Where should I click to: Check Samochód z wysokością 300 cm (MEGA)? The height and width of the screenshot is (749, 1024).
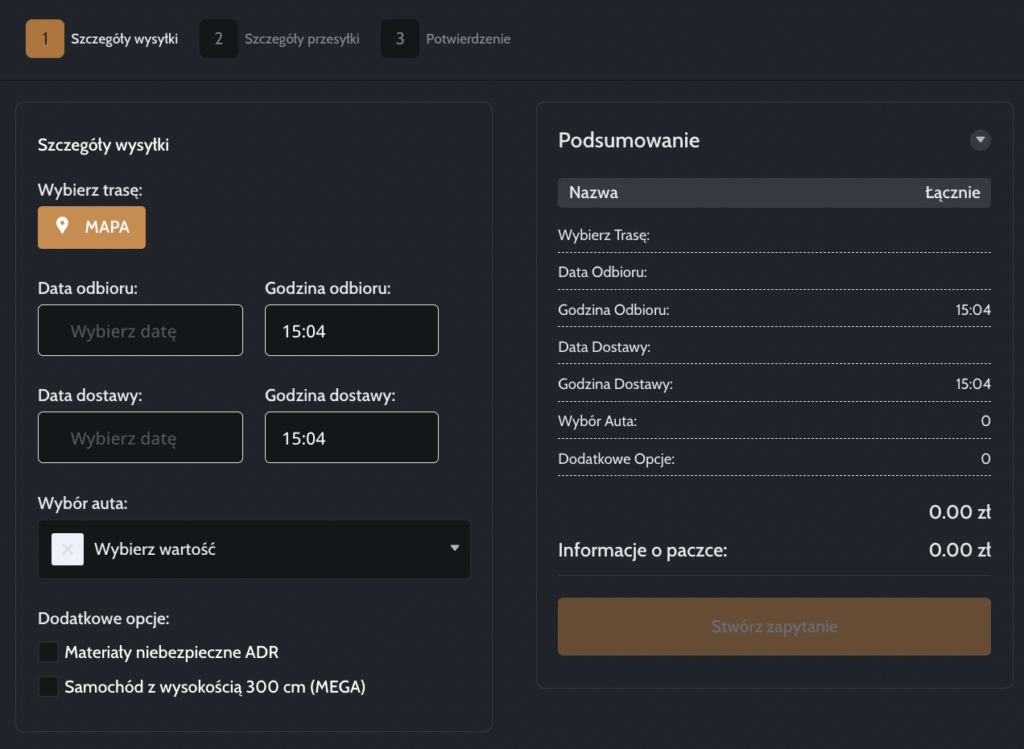(48, 687)
